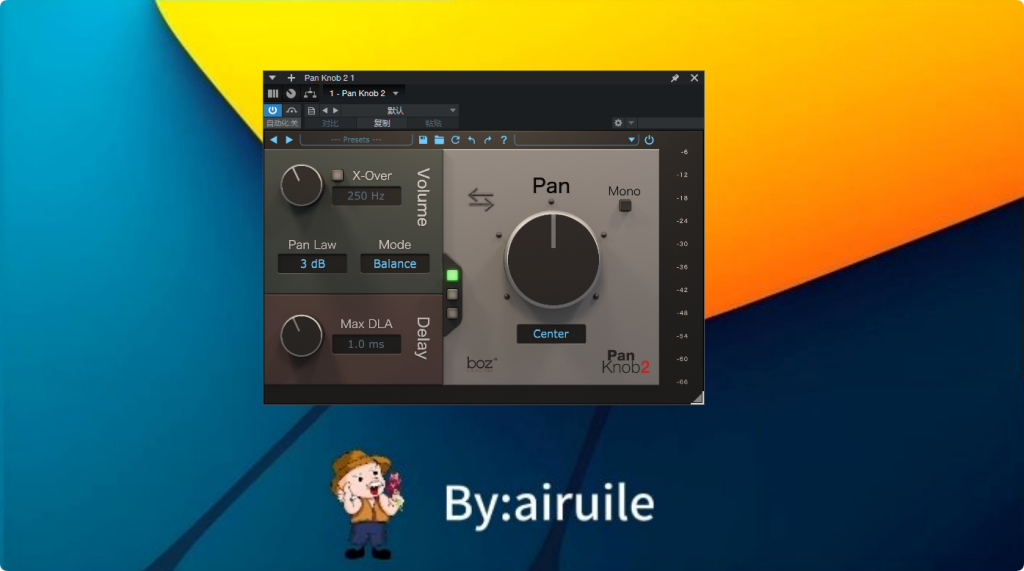Save preset using the blue floppy disk icon

click(423, 140)
